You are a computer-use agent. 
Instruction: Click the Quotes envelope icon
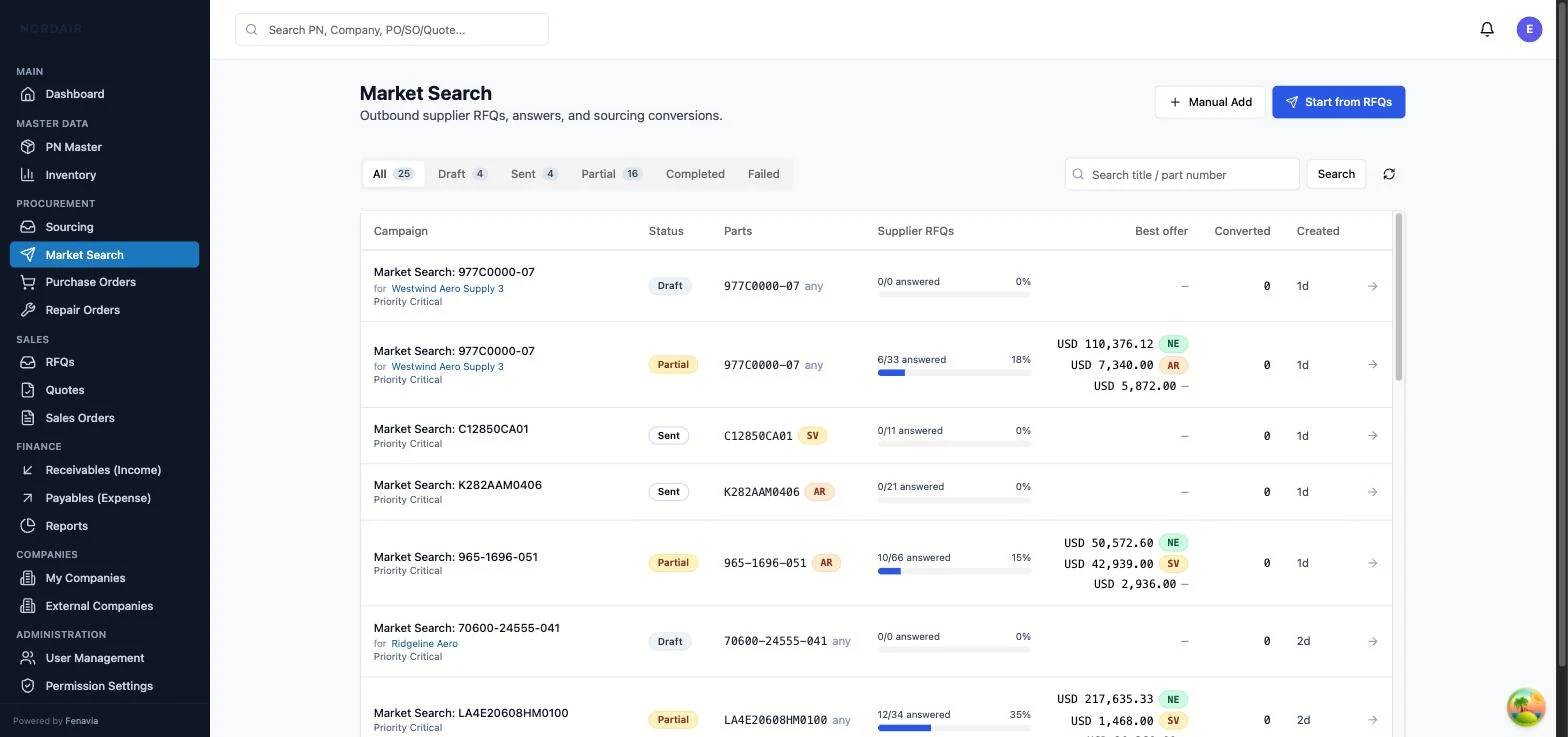28,390
